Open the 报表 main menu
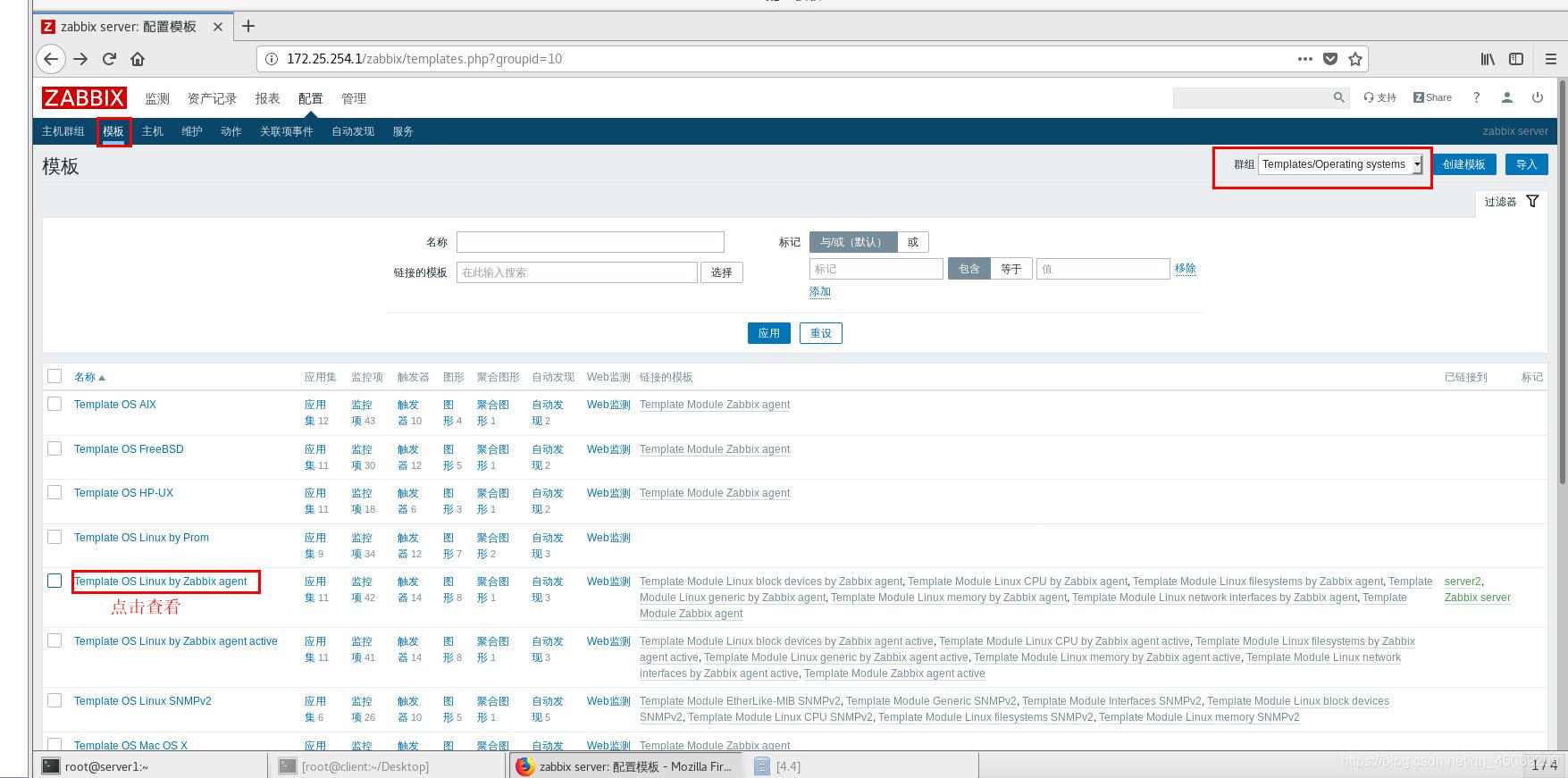 click(x=267, y=98)
